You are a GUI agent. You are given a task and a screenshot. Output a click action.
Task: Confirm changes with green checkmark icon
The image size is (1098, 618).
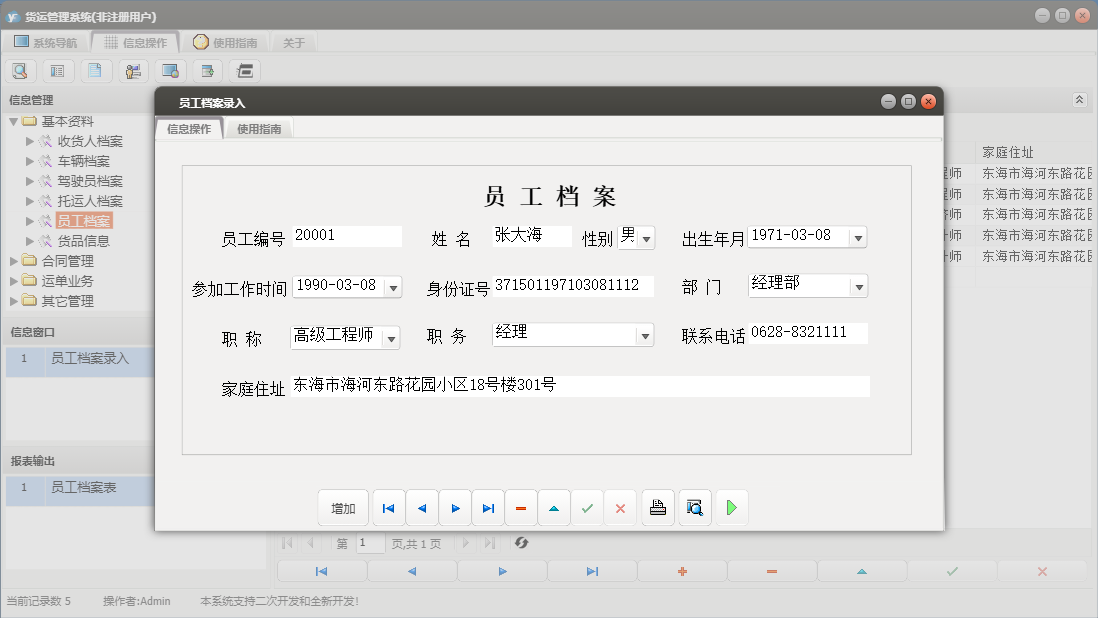[x=587, y=507]
